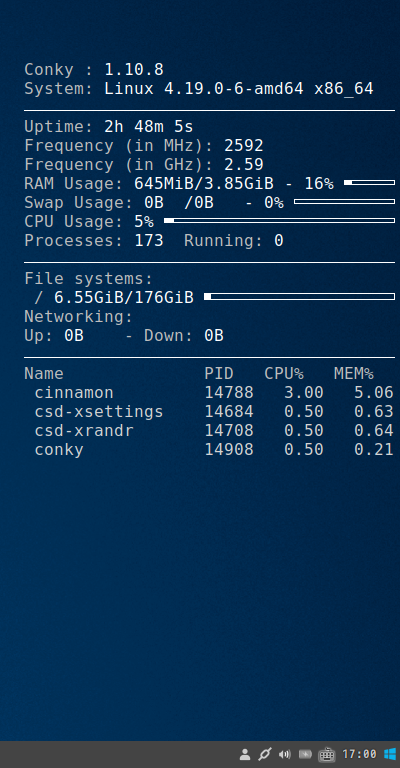This screenshot has height=768, width=400.
Task: Click the battery charging tray icon
Action: point(305,754)
